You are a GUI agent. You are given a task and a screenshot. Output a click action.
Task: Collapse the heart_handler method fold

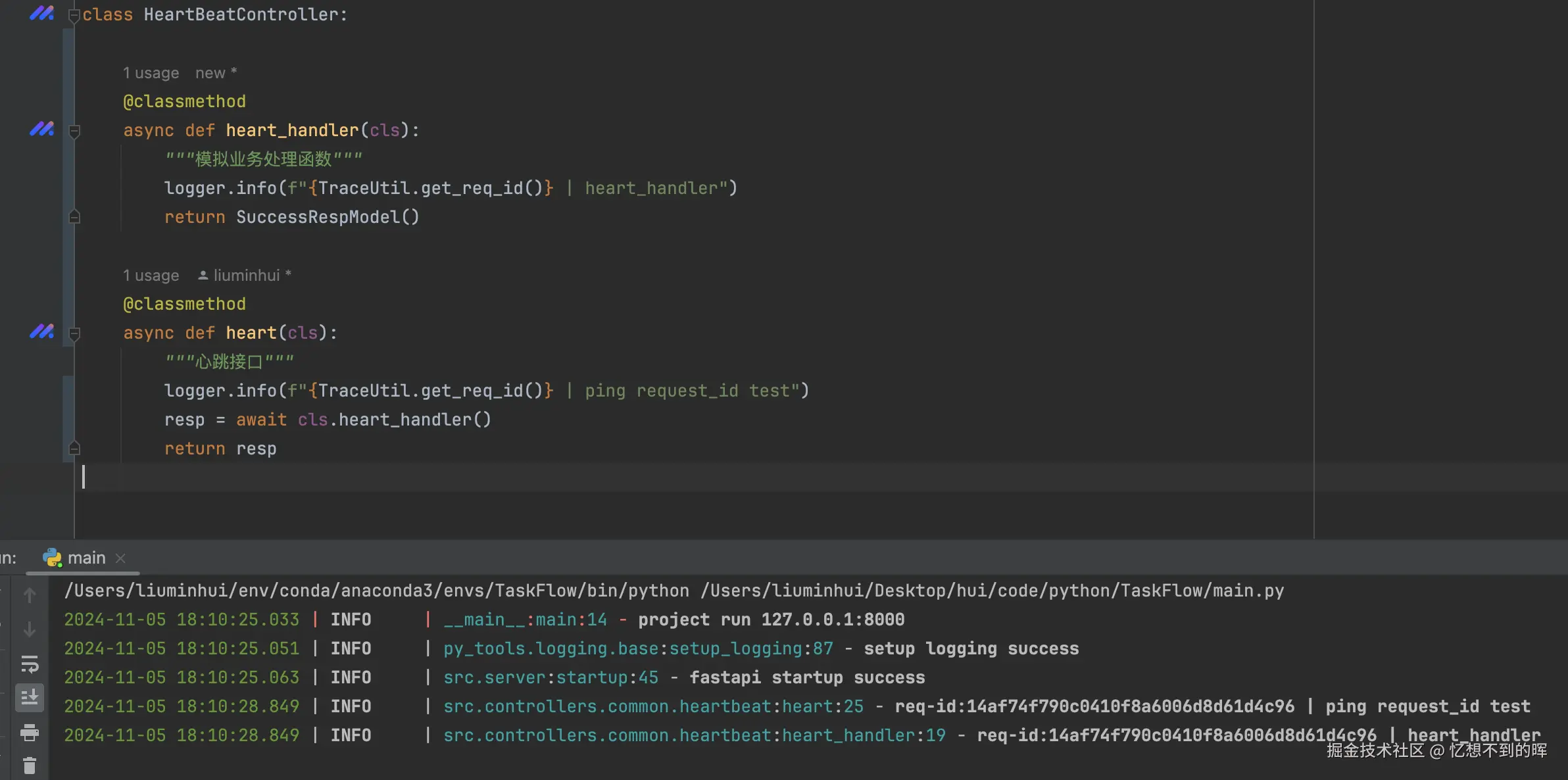[x=74, y=131]
